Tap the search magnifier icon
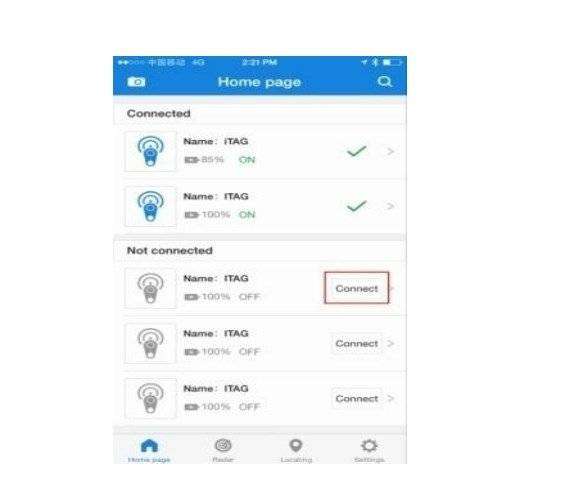The image size is (572, 486). (384, 81)
